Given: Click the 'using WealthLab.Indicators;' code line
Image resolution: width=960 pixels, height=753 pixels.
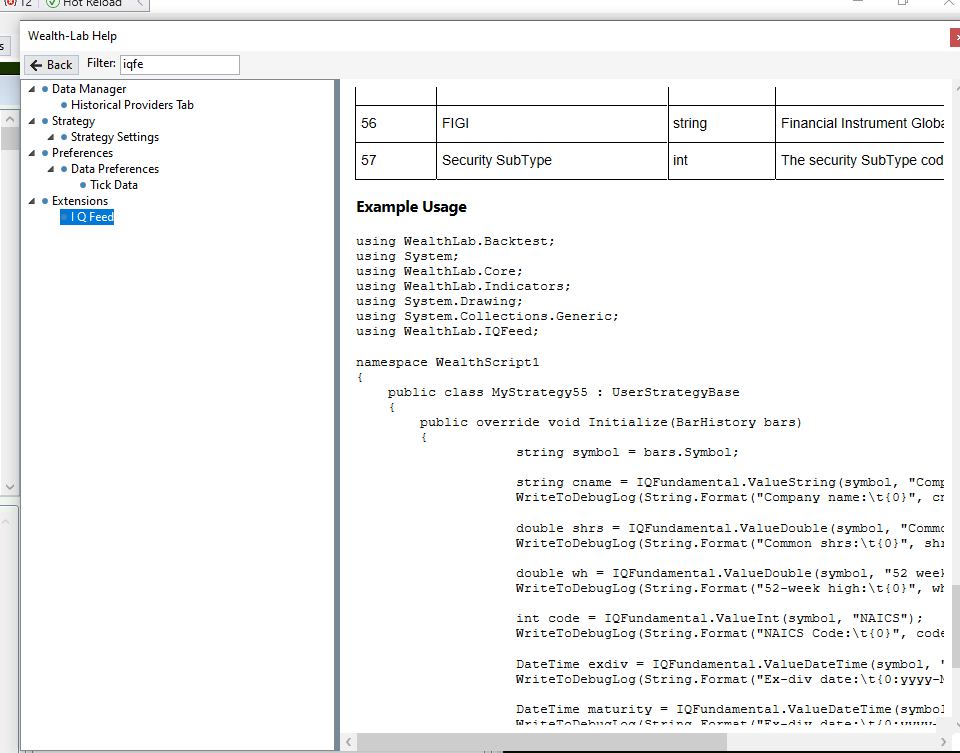Looking at the screenshot, I should point(463,287).
